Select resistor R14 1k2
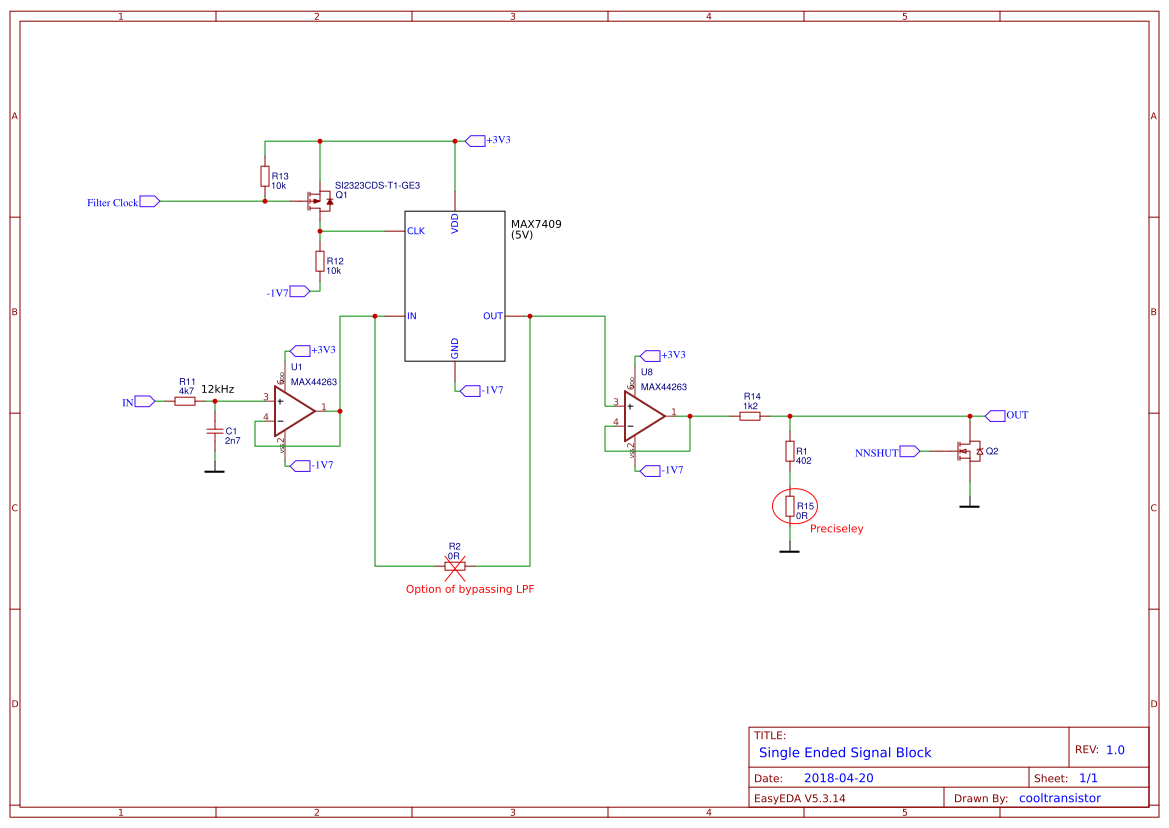Screen dimensions: 1169x828 click(749, 414)
